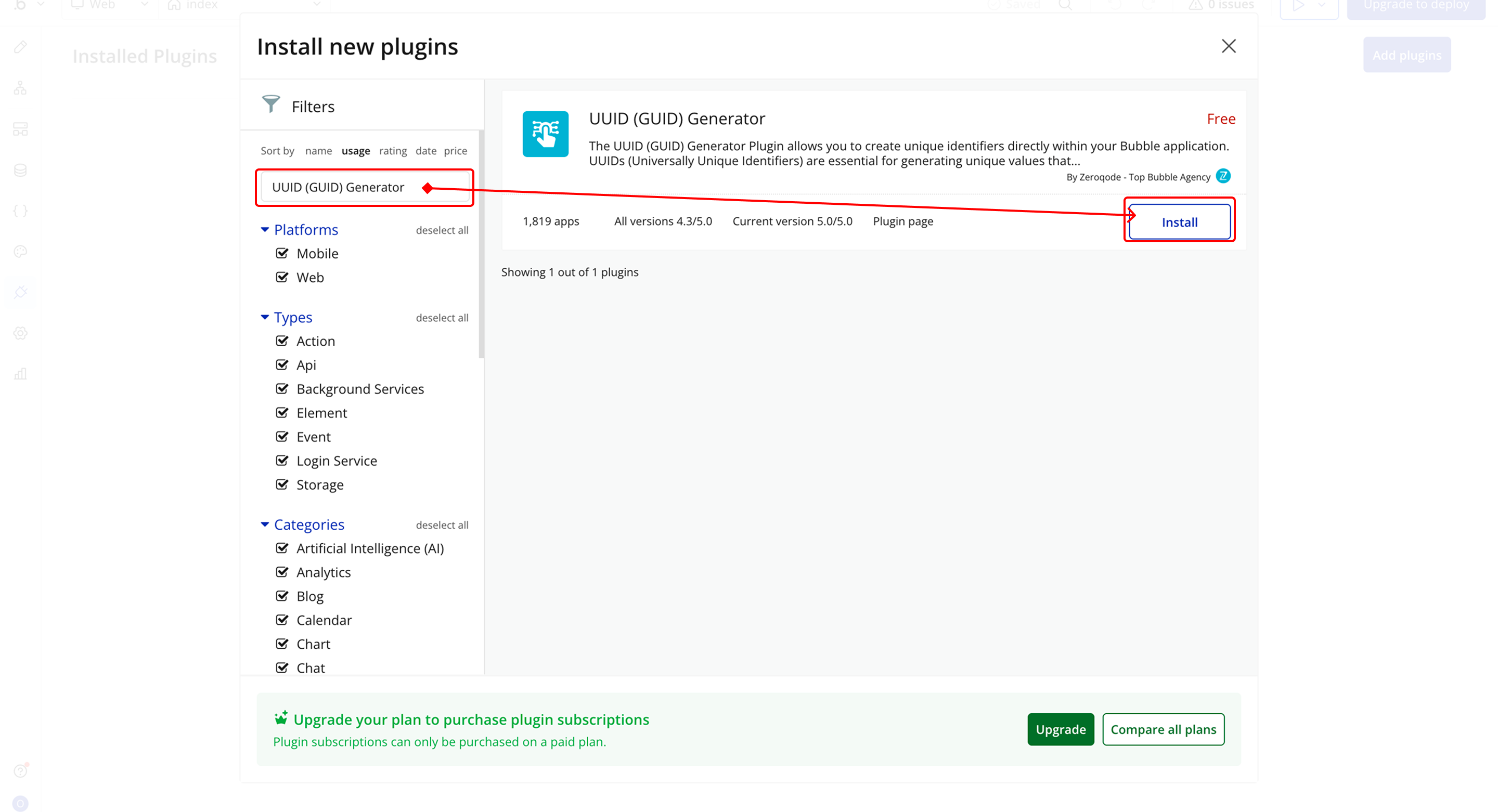1498x812 pixels.
Task: Open the Data tab database icon
Action: [20, 169]
